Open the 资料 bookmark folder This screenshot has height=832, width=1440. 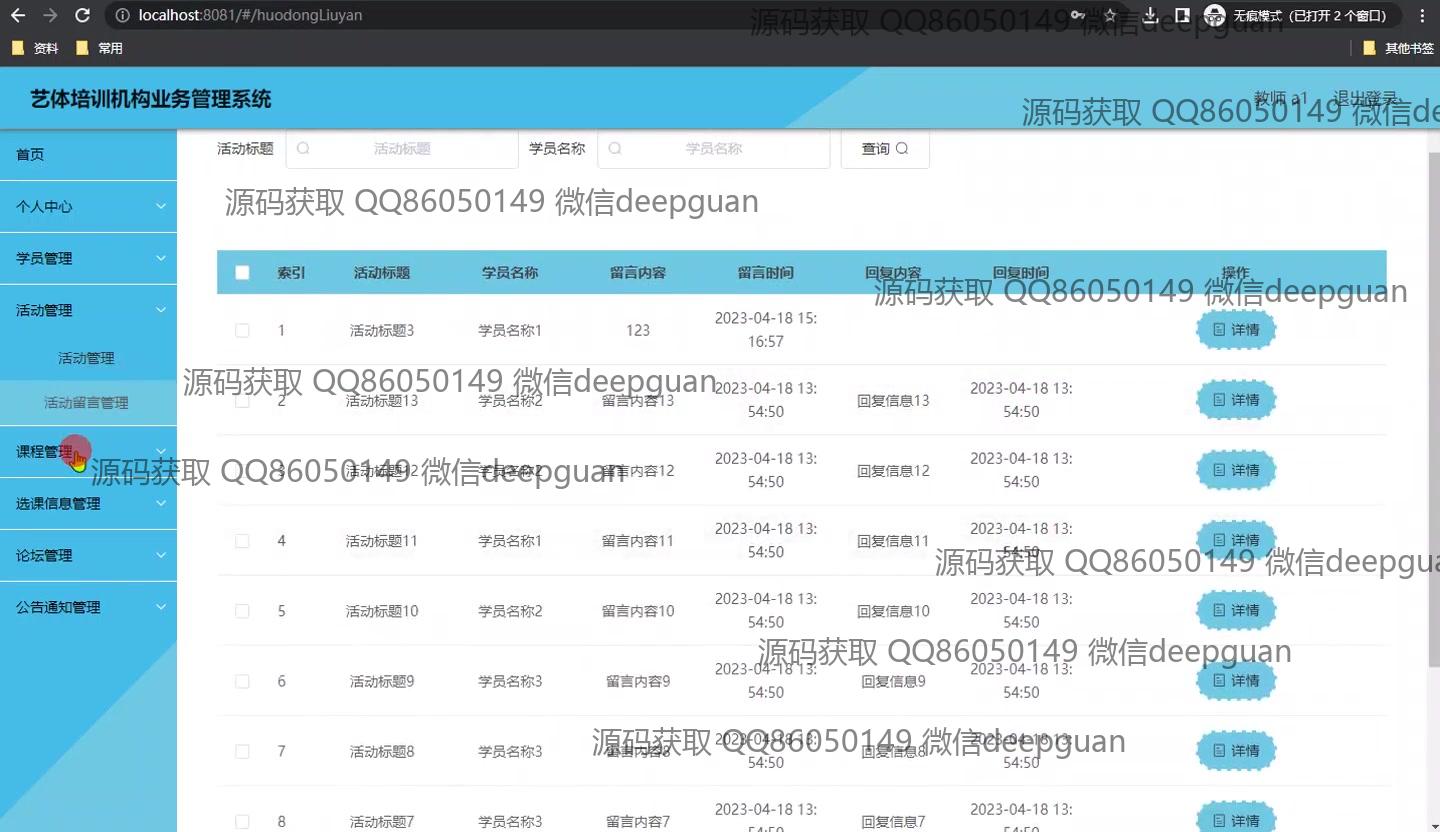(x=35, y=48)
